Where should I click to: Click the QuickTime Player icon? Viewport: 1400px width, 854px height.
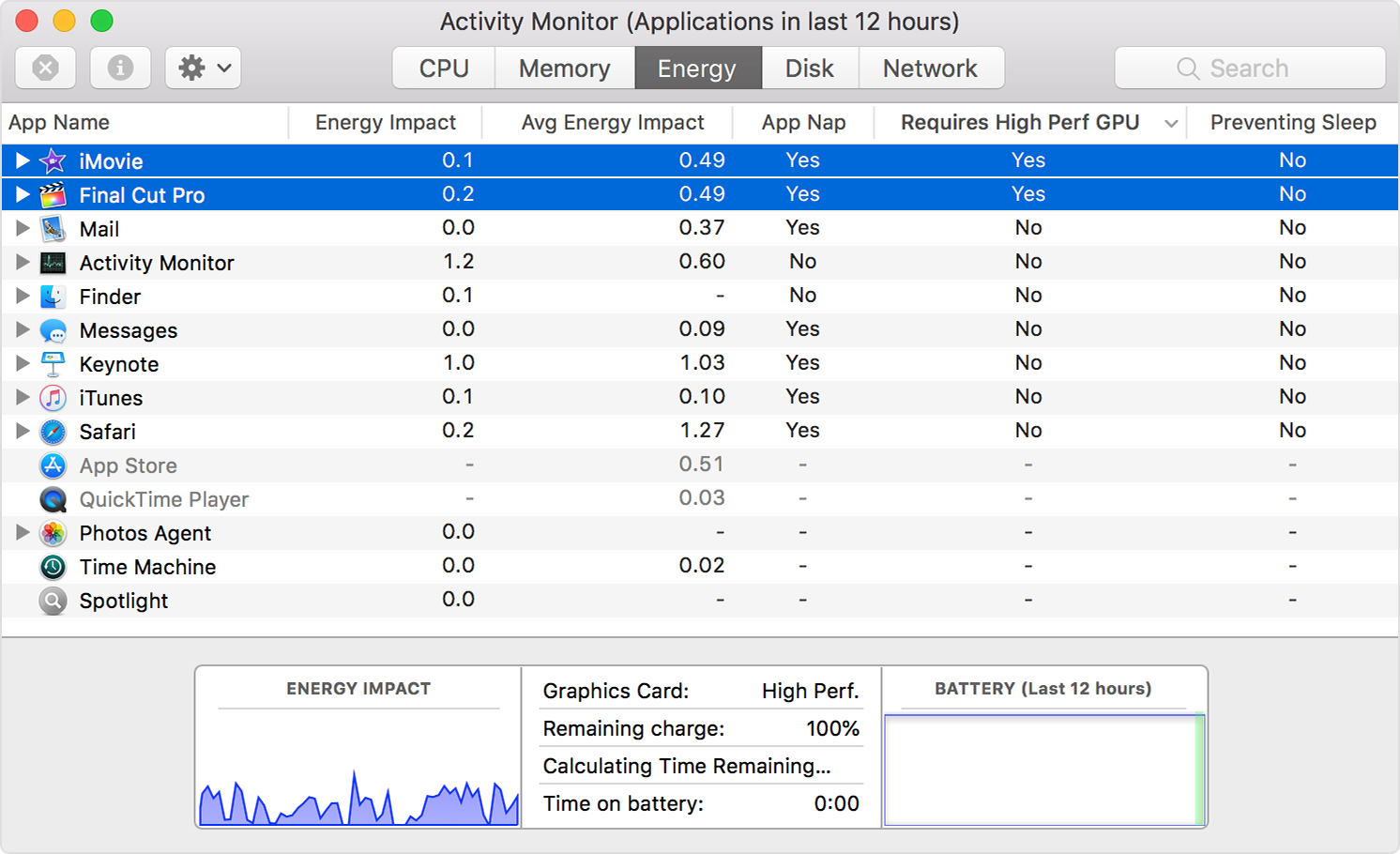[53, 499]
